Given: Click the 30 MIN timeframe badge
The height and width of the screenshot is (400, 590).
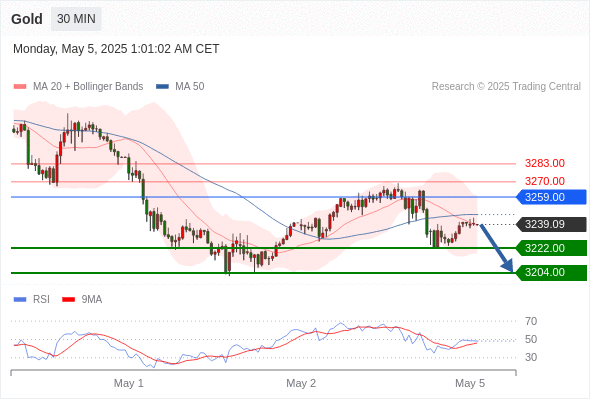Looking at the screenshot, I should [x=76, y=19].
